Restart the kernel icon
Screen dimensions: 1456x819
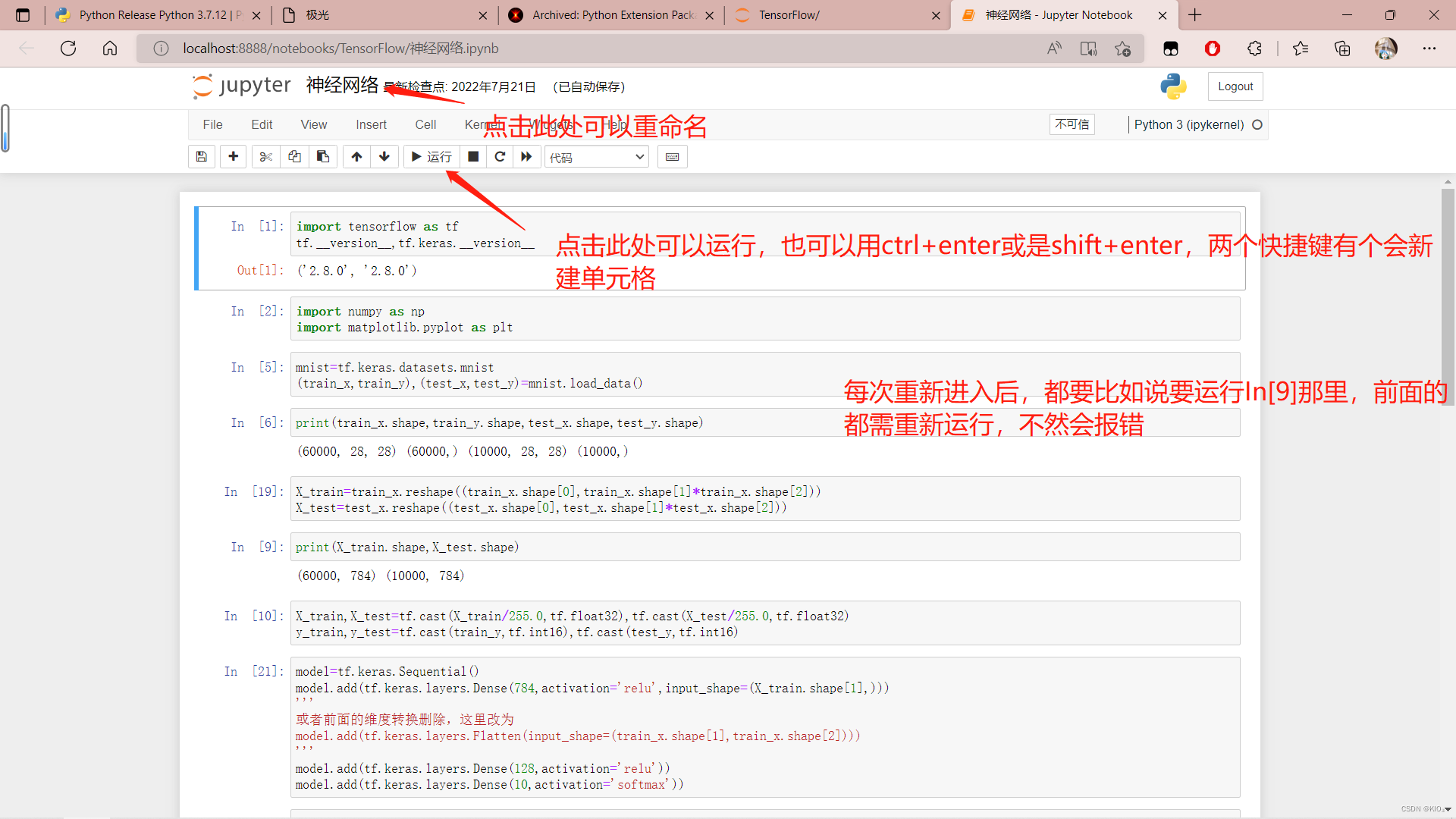tap(500, 157)
